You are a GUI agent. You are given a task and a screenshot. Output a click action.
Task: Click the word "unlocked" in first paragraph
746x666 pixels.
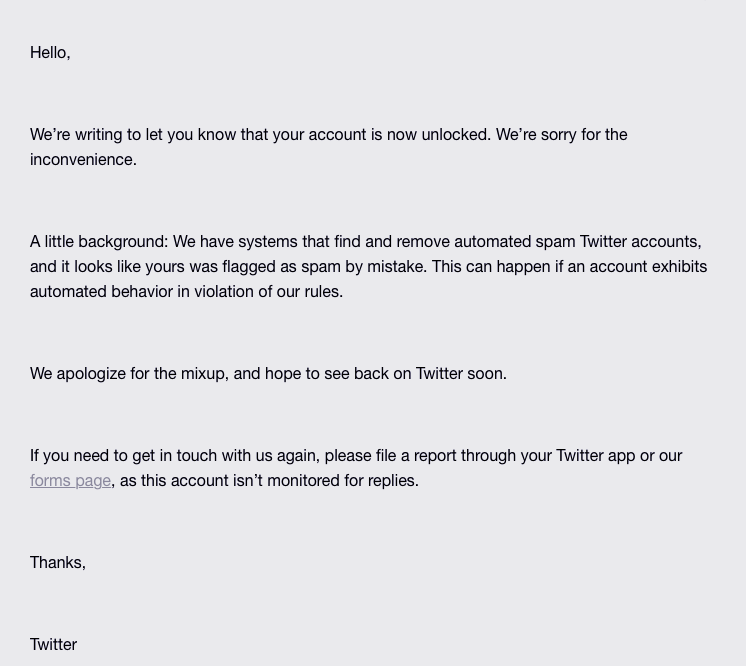click(x=455, y=135)
